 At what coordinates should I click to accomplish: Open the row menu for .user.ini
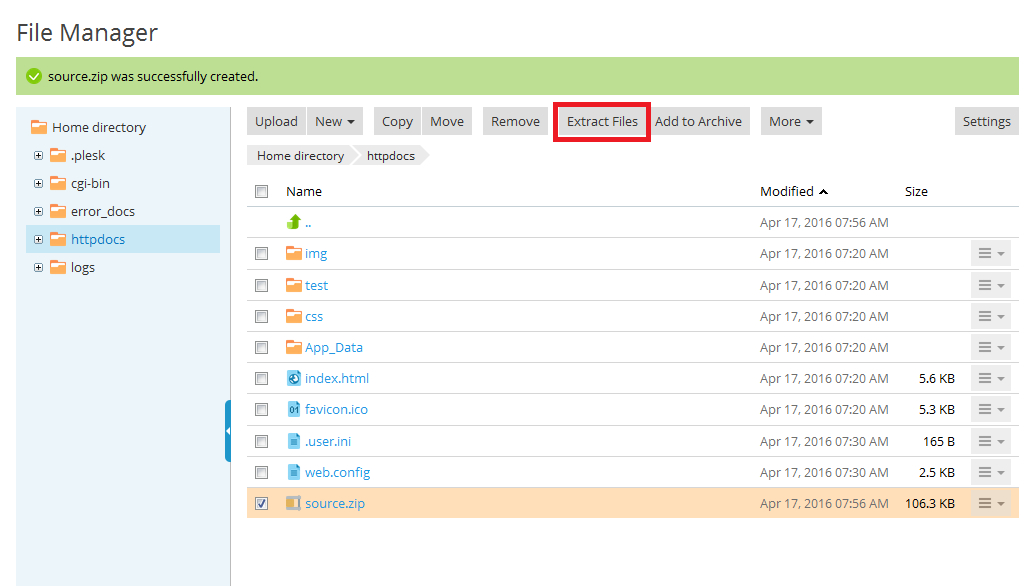991,442
